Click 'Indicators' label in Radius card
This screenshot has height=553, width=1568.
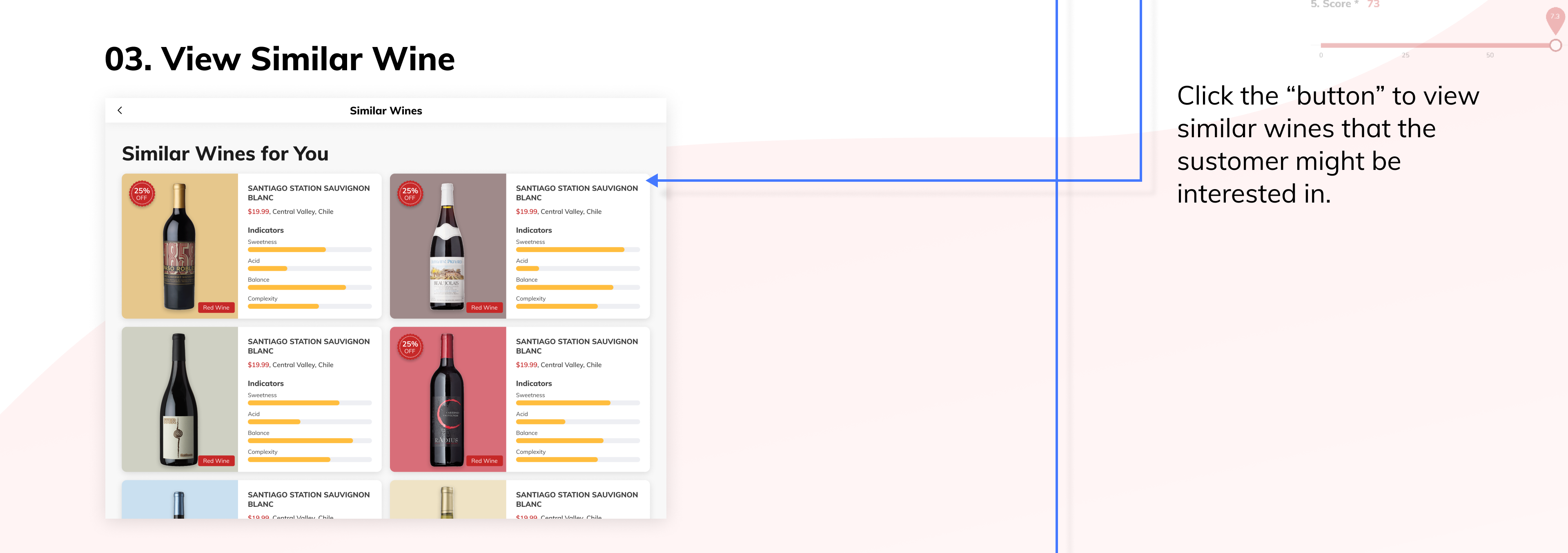[534, 384]
